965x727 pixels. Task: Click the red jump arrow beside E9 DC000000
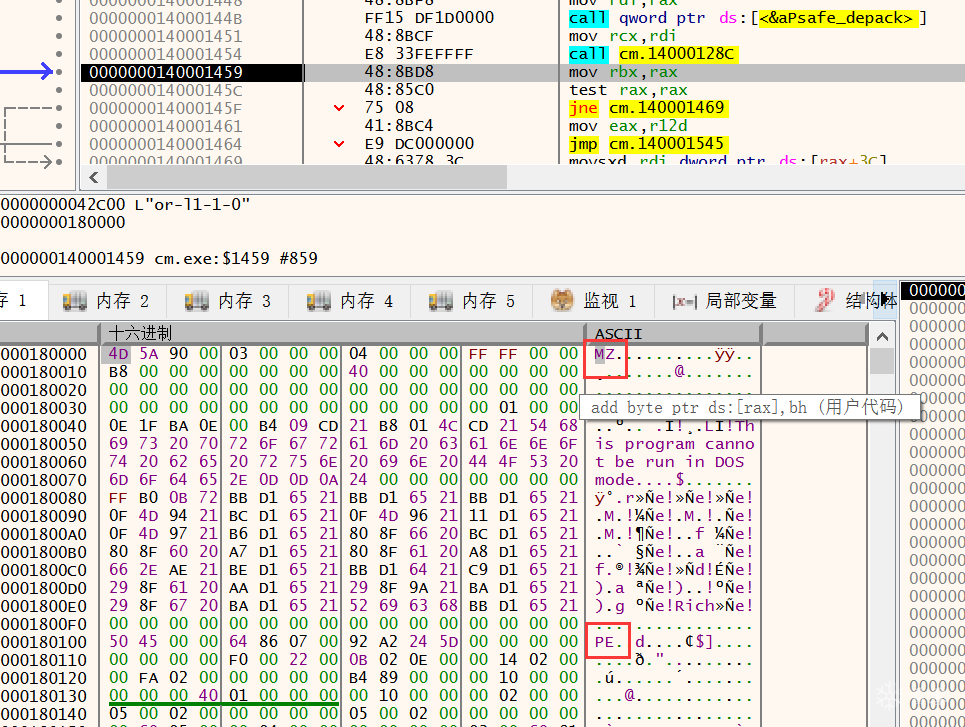[x=339, y=143]
